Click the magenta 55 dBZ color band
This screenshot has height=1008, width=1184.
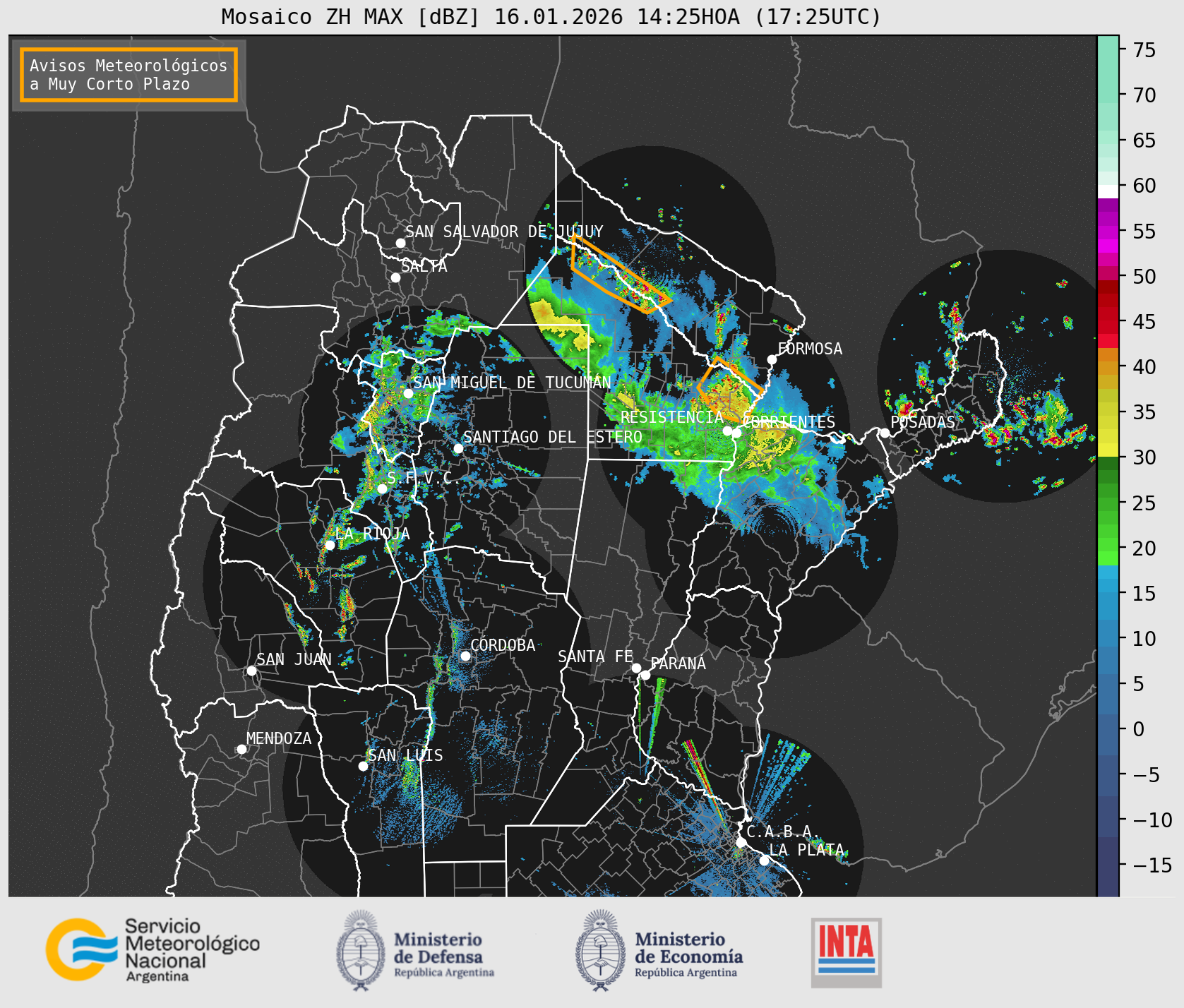click(1108, 232)
